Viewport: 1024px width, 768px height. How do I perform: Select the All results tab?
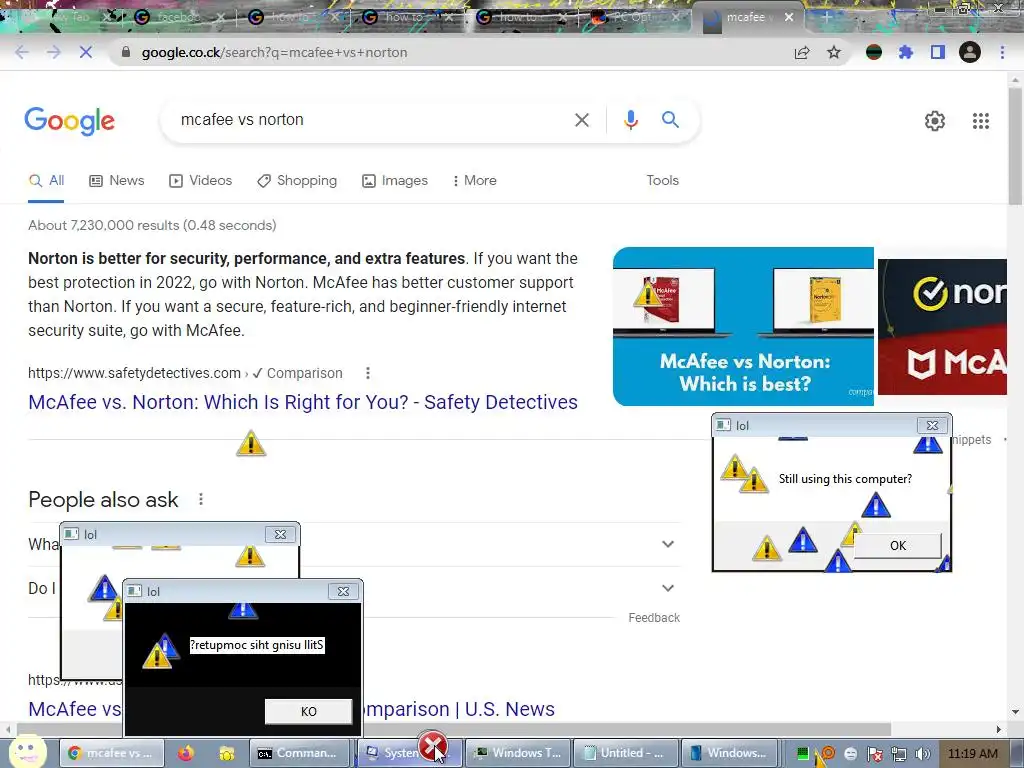click(46, 180)
